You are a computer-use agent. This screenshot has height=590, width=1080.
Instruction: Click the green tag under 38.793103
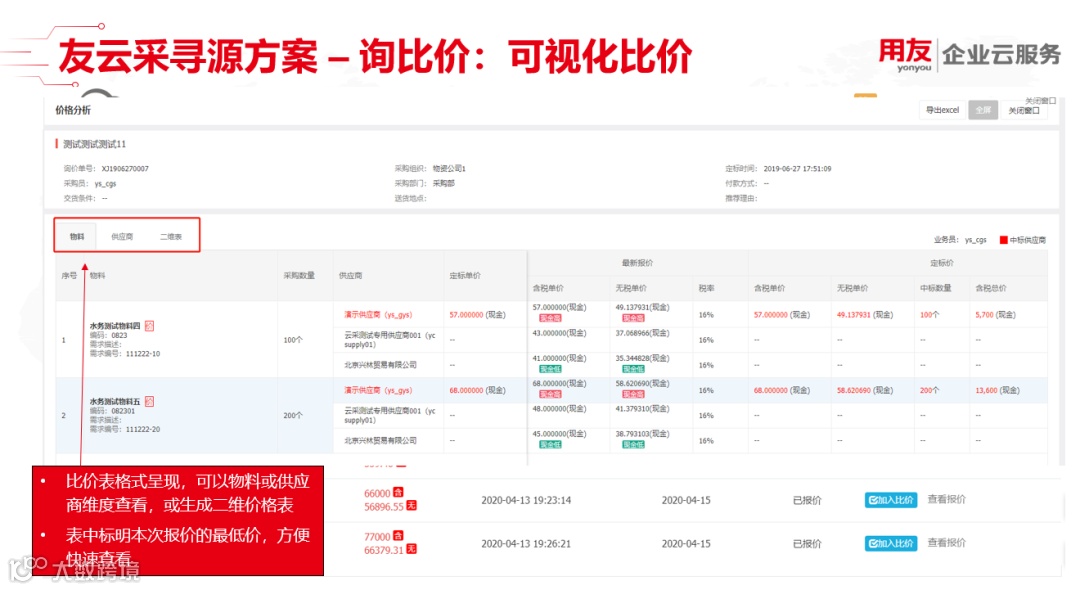coord(633,445)
